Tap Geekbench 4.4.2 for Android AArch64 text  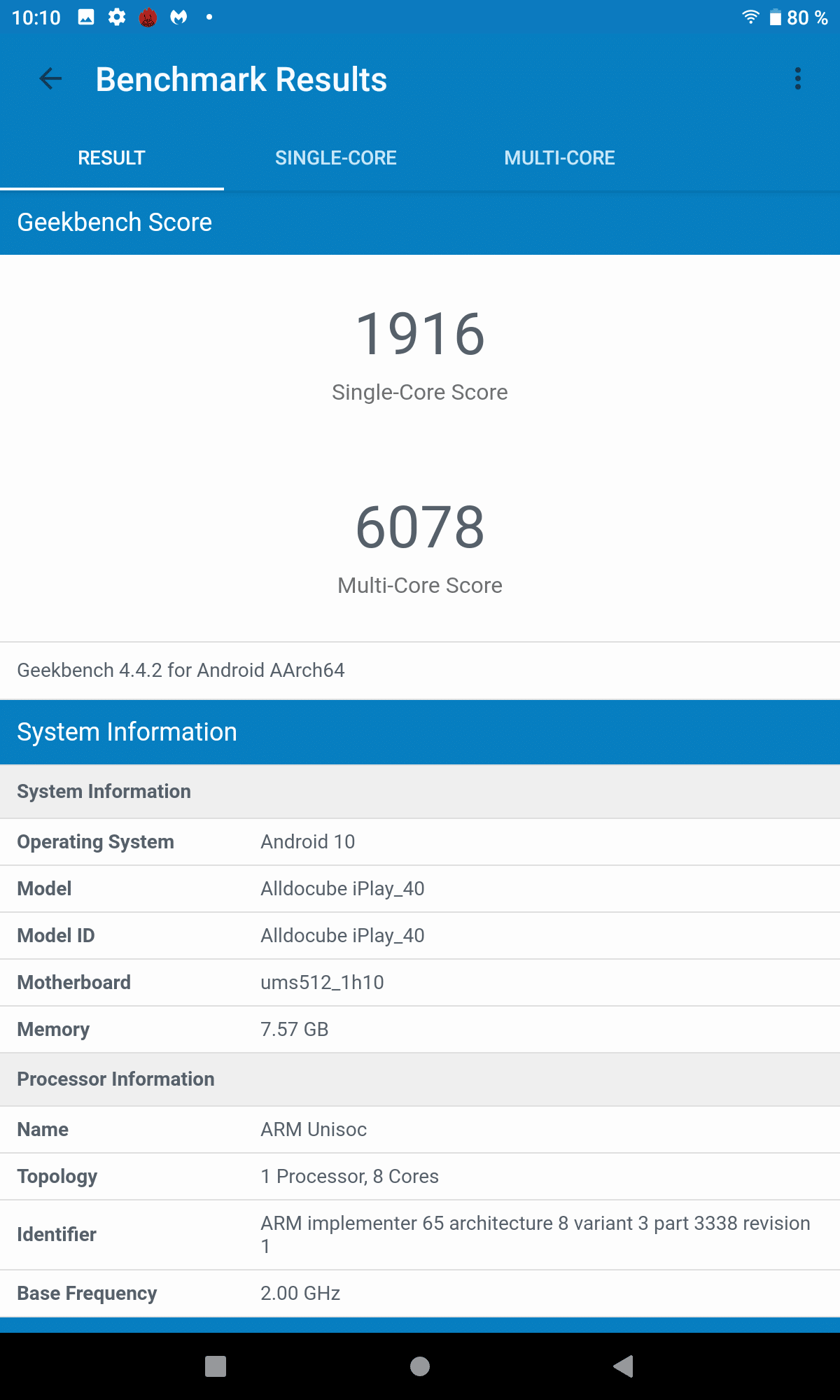[181, 671]
